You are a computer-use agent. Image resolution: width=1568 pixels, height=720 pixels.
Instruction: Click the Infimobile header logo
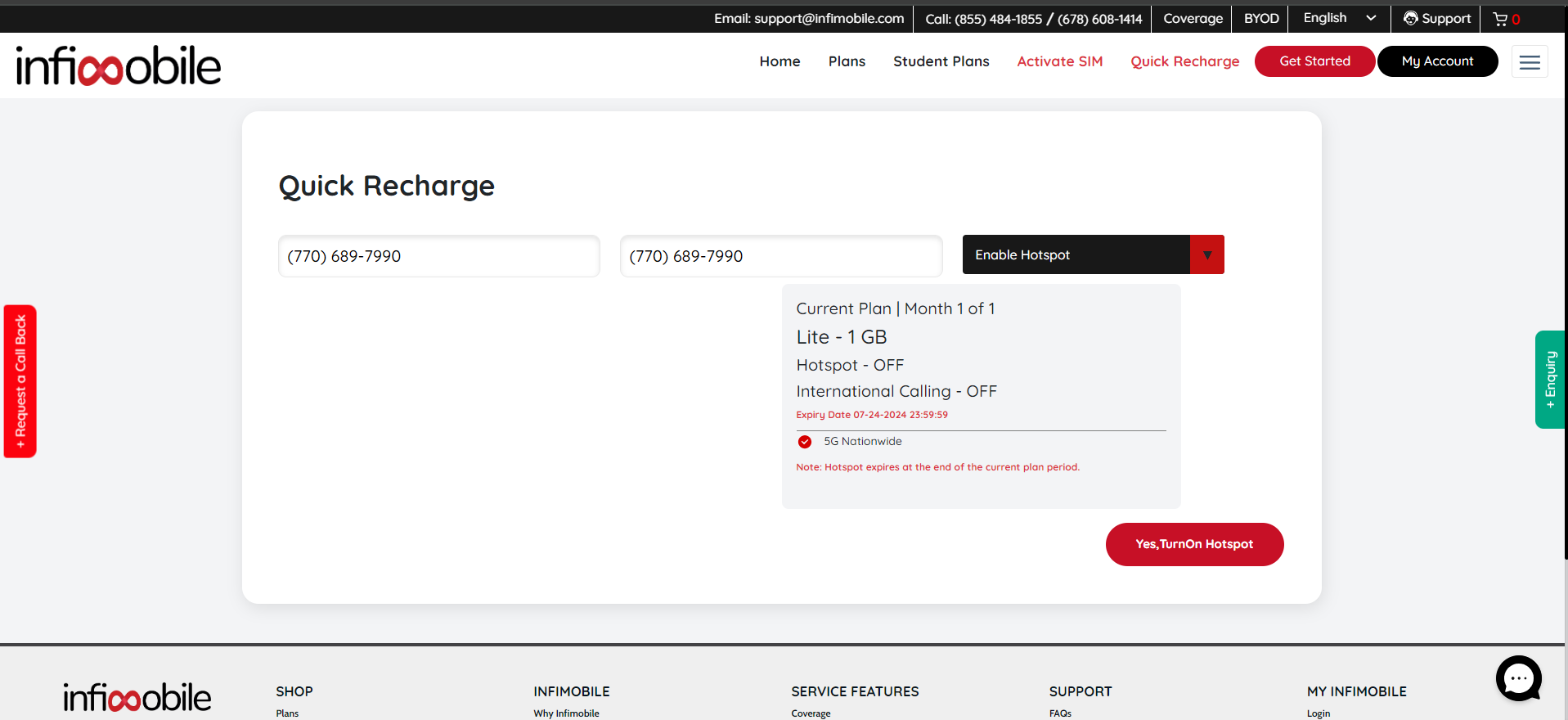point(119,65)
